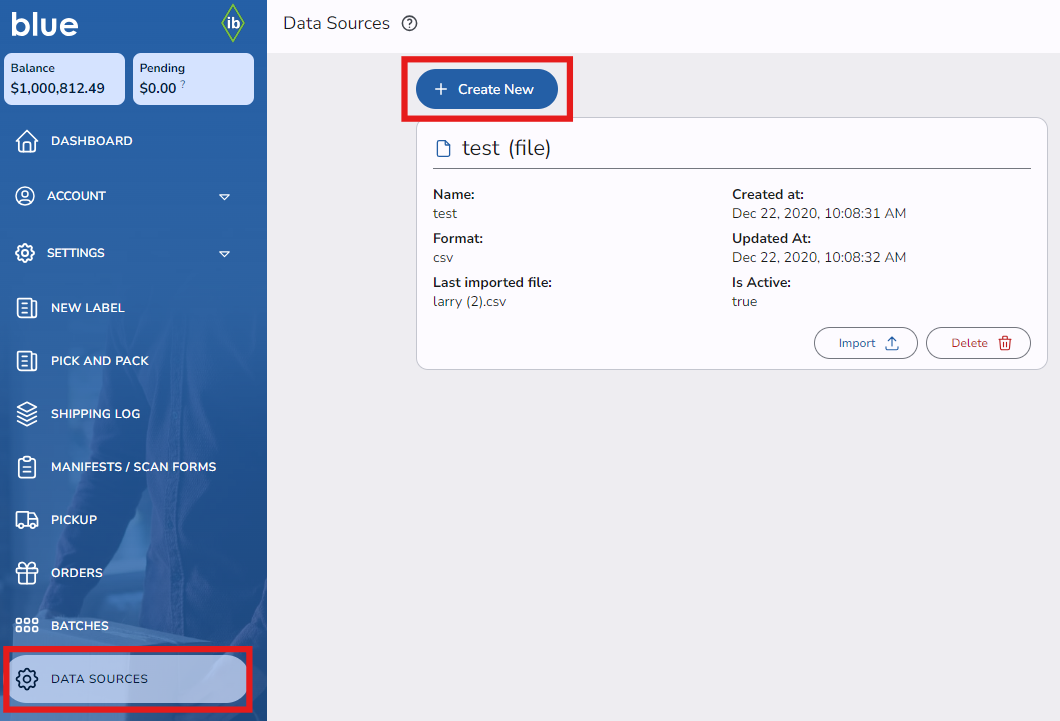Click the Balance amount card

tap(64, 79)
